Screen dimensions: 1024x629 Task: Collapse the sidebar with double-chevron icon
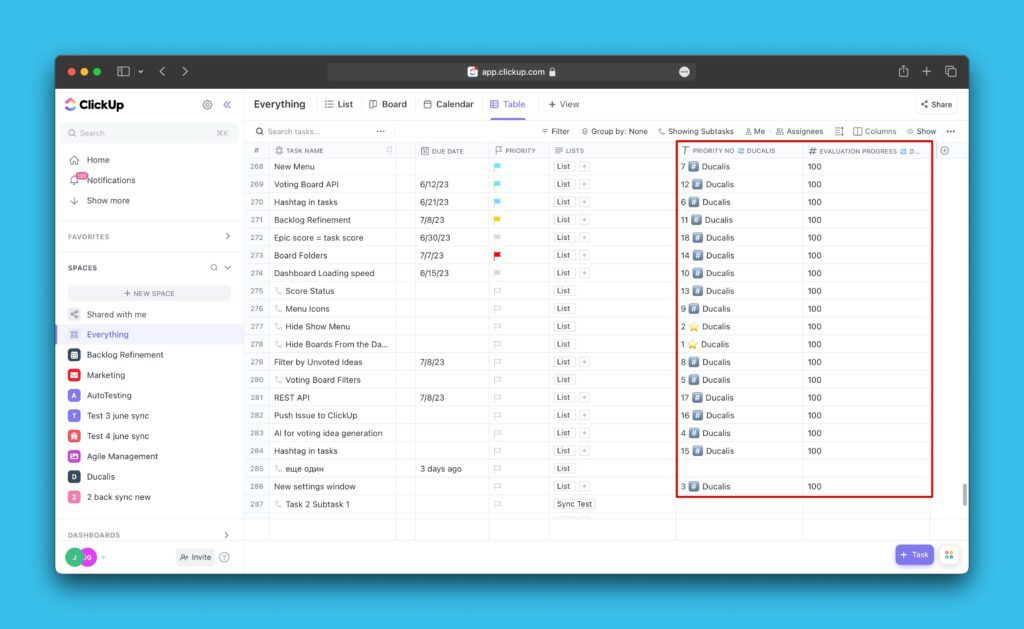coord(228,104)
